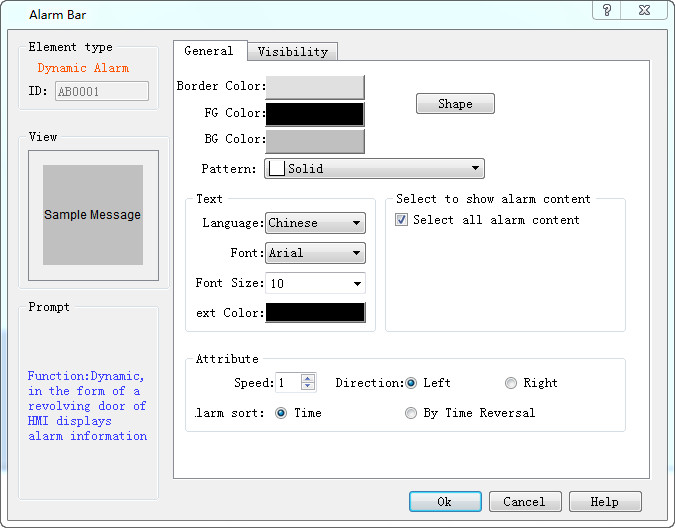This screenshot has height=528, width=675.
Task: Open Help from the bottom button
Action: [x=605, y=502]
